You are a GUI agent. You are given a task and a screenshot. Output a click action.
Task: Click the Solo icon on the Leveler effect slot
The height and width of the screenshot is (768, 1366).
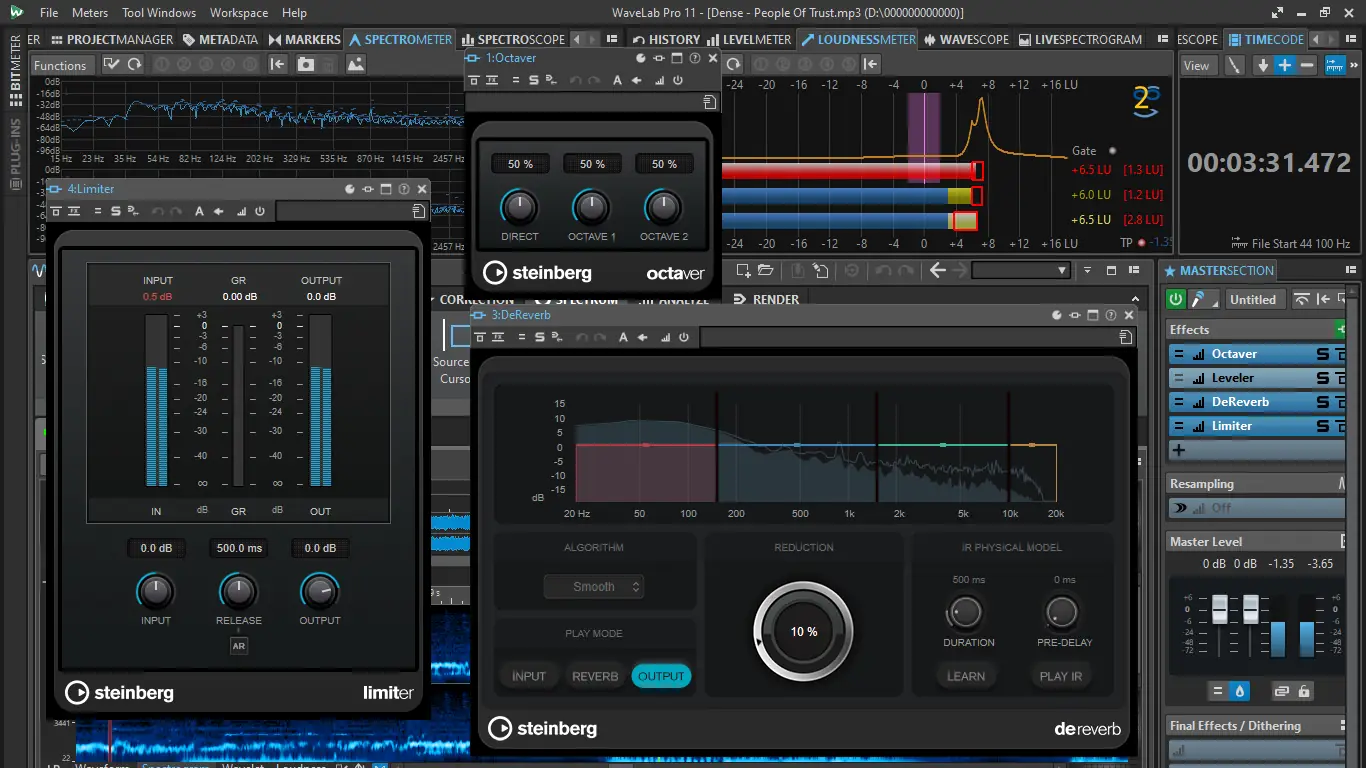pos(1322,378)
